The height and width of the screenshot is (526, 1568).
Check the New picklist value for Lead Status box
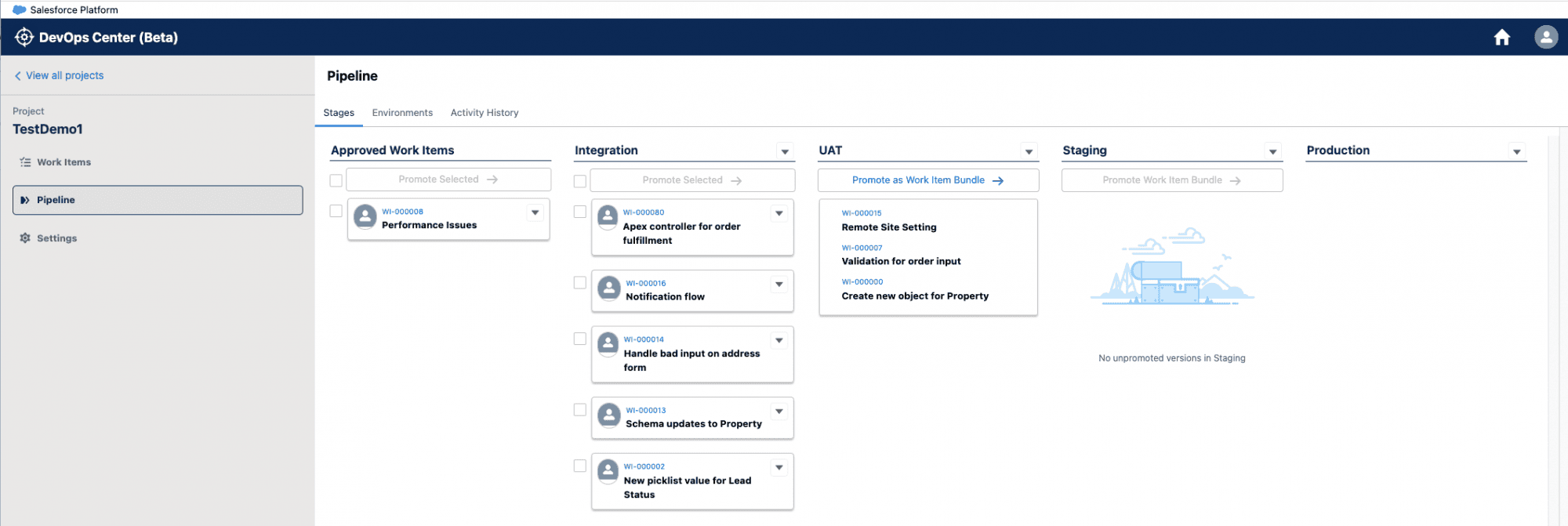pyautogui.click(x=580, y=466)
